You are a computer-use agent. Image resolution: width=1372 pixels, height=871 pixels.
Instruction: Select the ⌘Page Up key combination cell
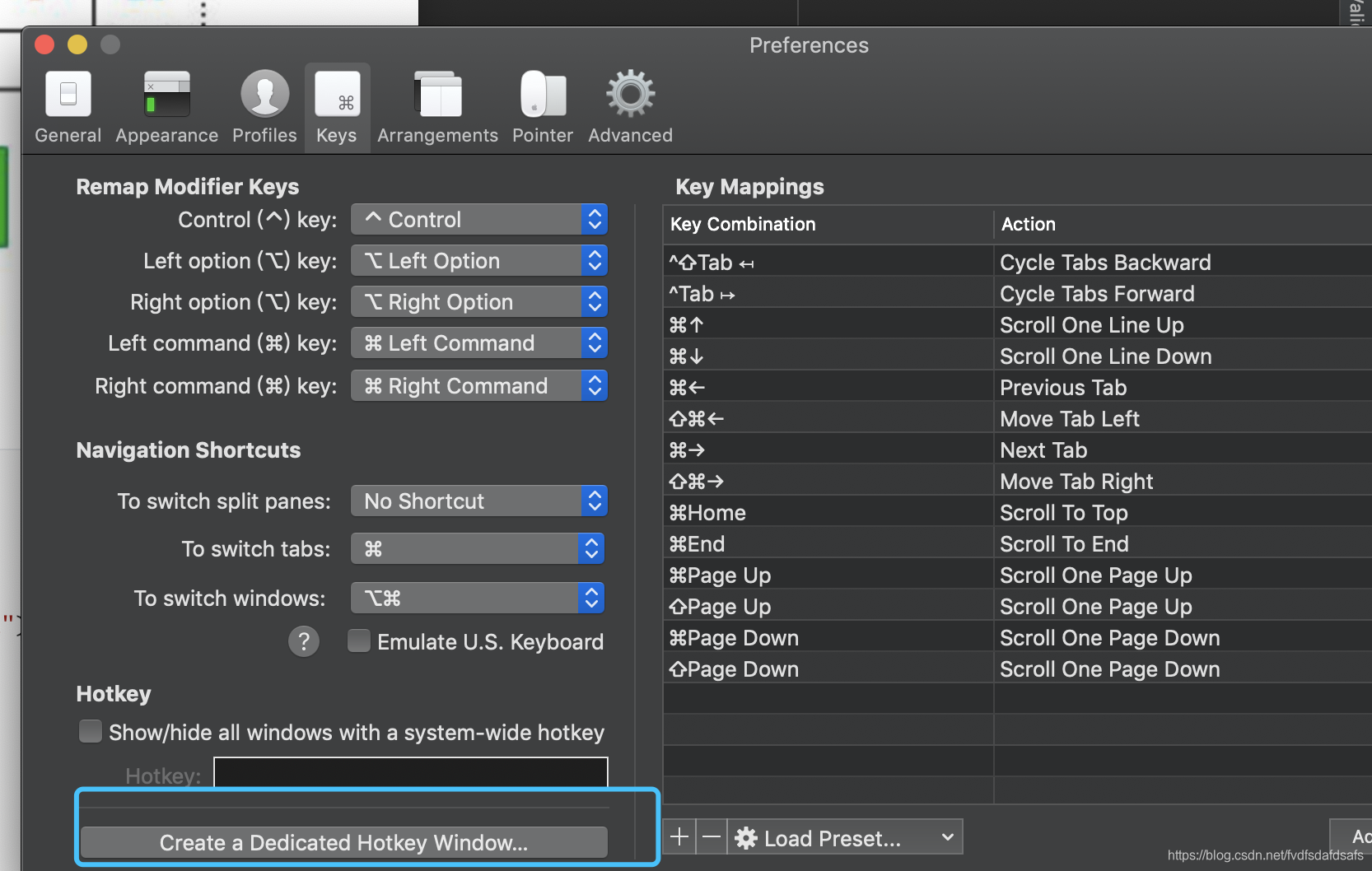click(x=828, y=575)
